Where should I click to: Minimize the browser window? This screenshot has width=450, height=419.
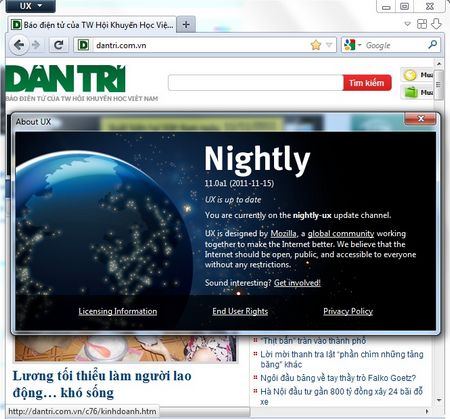(386, 7)
